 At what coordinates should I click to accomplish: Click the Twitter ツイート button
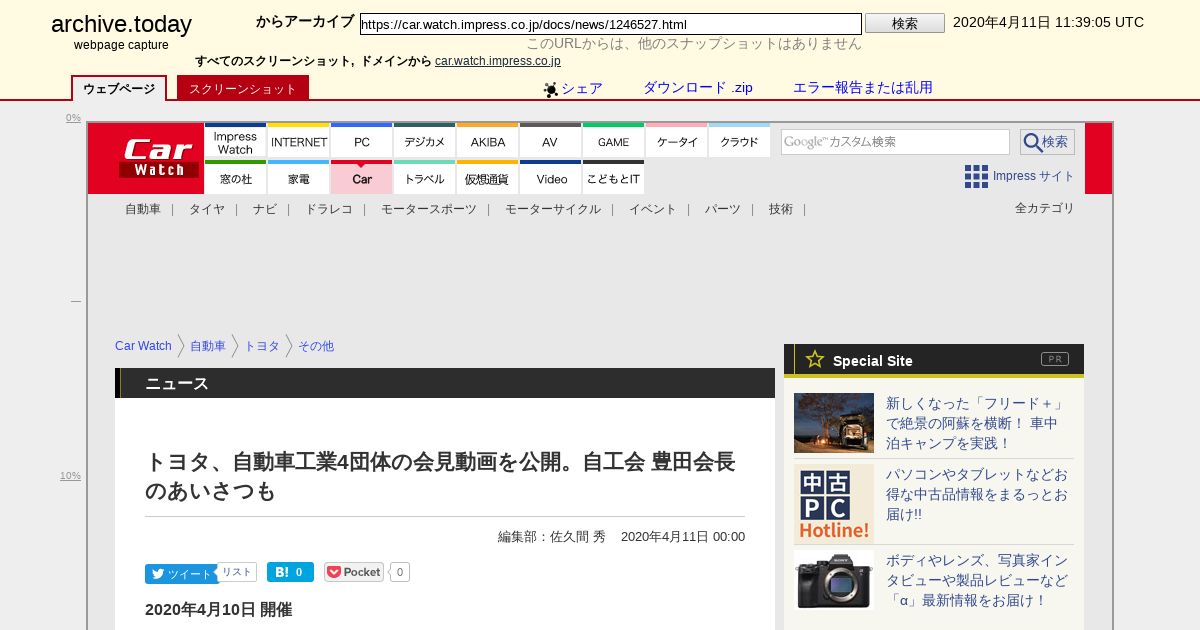coord(181,573)
